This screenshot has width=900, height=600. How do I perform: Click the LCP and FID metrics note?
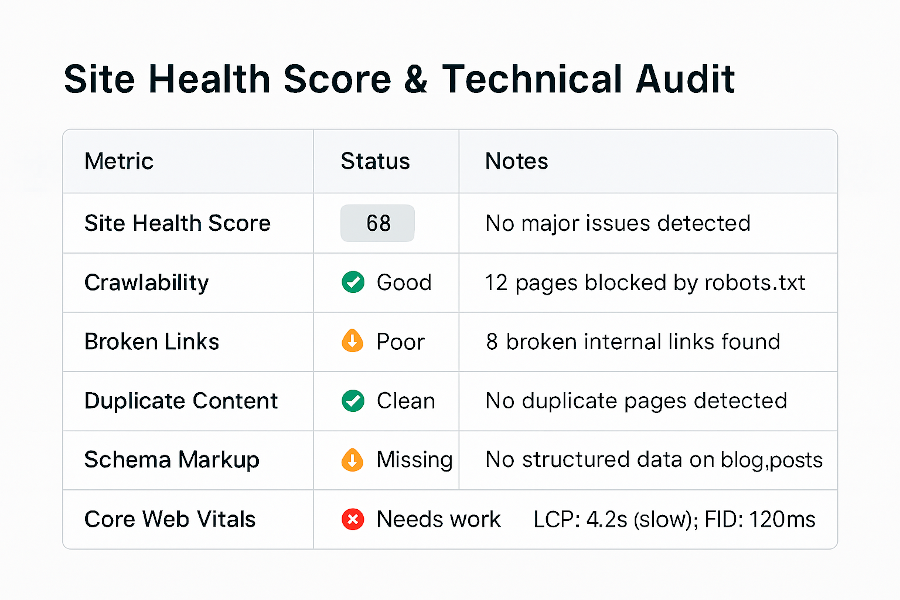[x=674, y=519]
